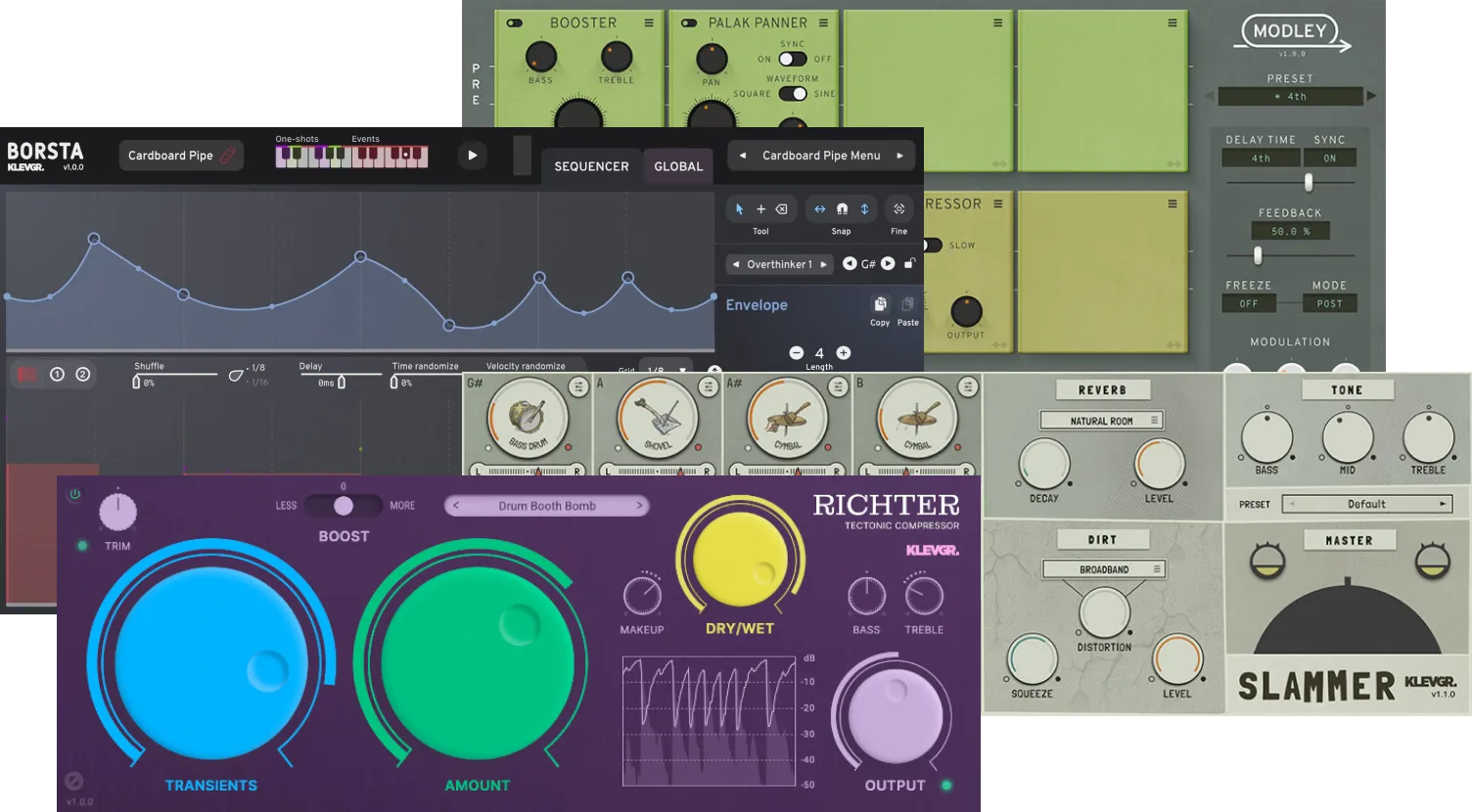
Task: Click the Freeze OFF button in Modley
Action: tap(1249, 304)
